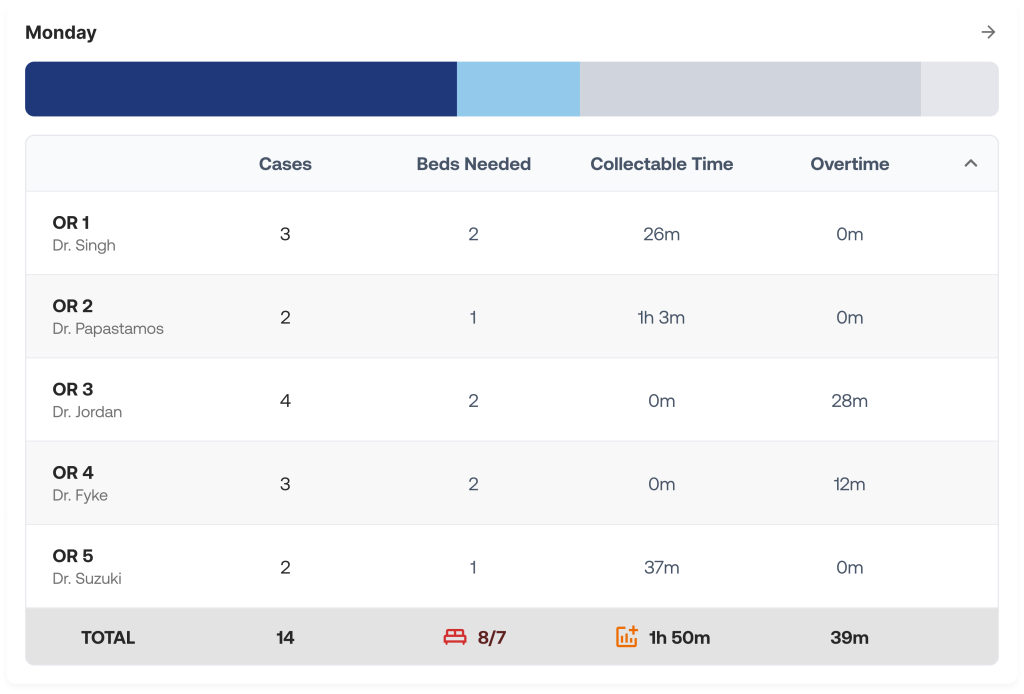Click OR 2 beds needed value 1
1024x694 pixels.
[473, 318]
